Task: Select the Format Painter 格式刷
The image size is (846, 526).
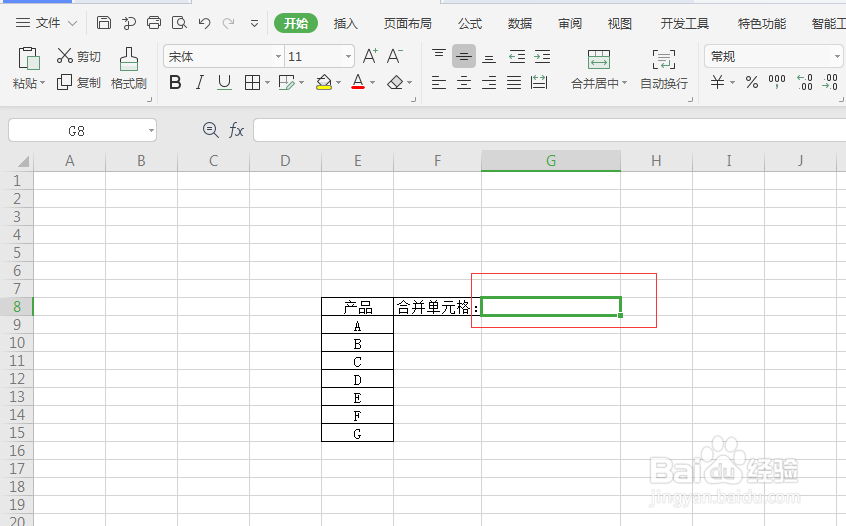Action: pos(128,69)
